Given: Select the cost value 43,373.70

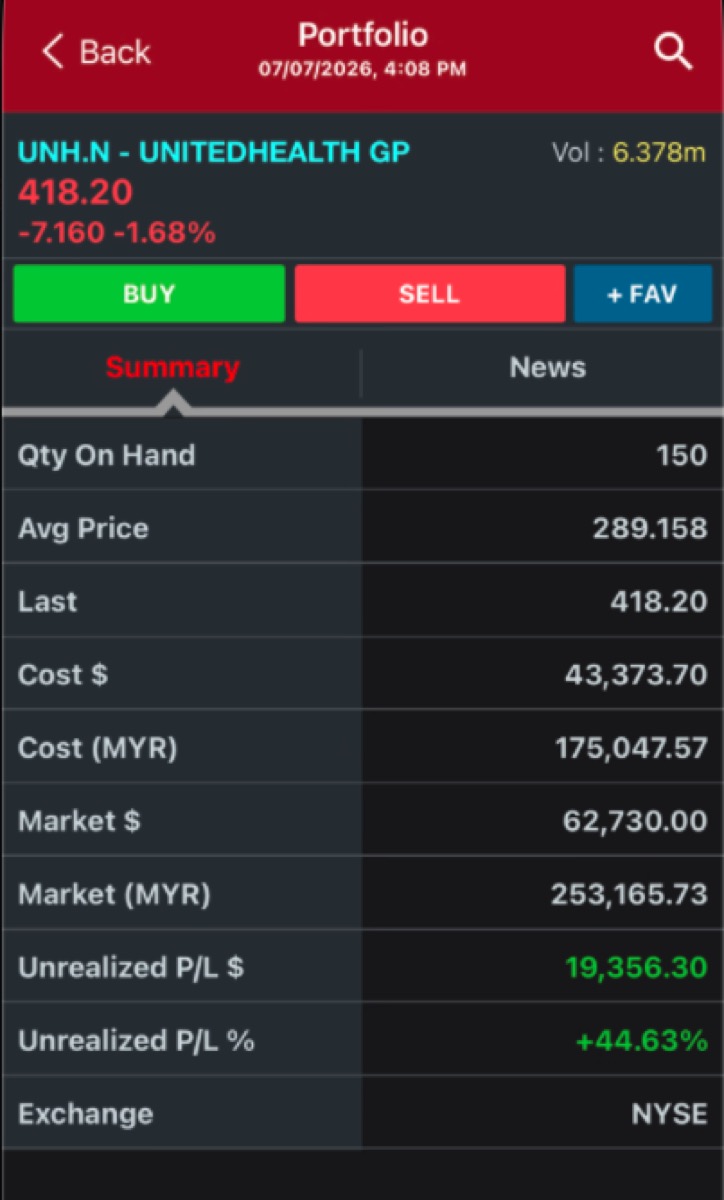Looking at the screenshot, I should 636,675.
